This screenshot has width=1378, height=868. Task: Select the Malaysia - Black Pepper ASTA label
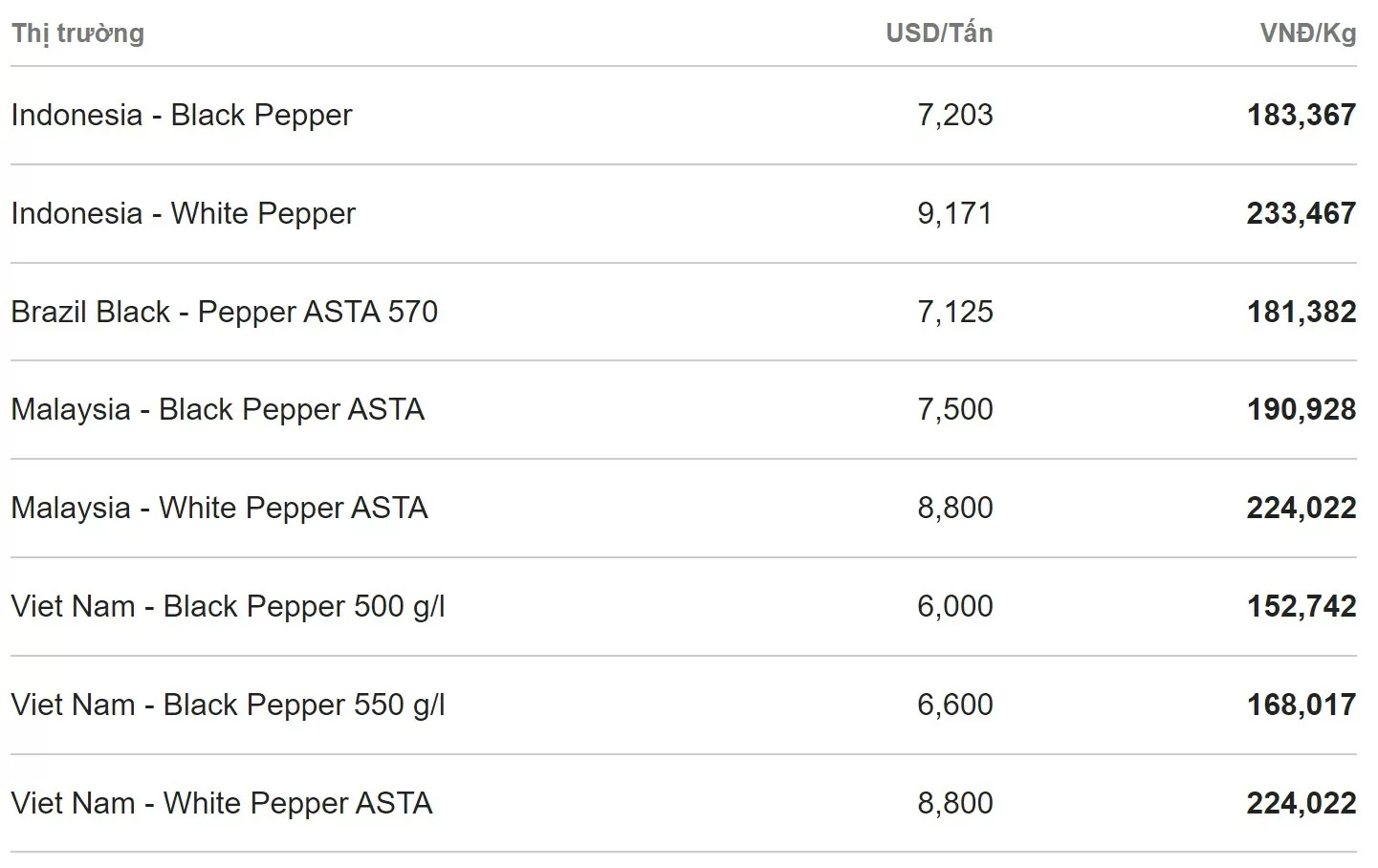click(x=217, y=409)
